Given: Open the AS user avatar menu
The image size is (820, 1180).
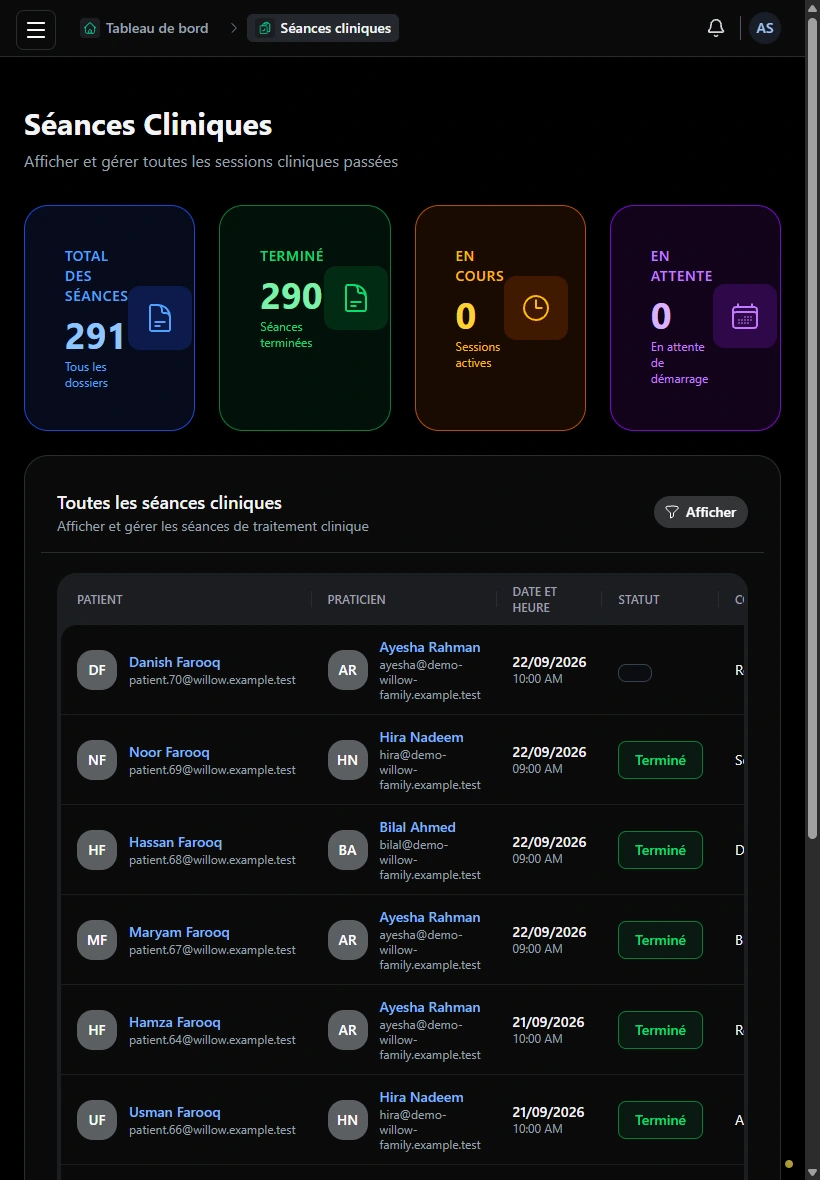Looking at the screenshot, I should point(764,29).
